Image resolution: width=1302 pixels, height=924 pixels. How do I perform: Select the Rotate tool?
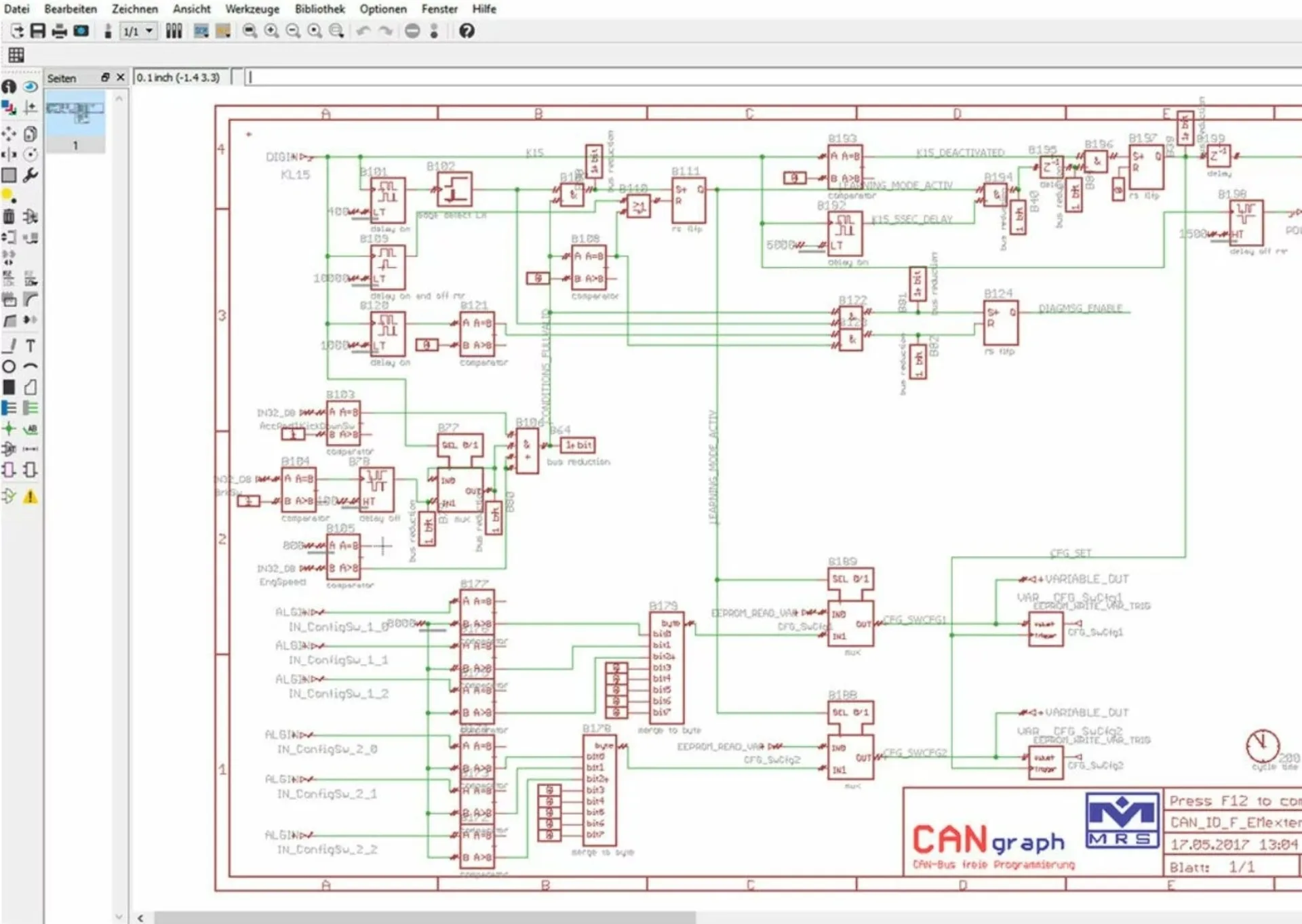31,155
